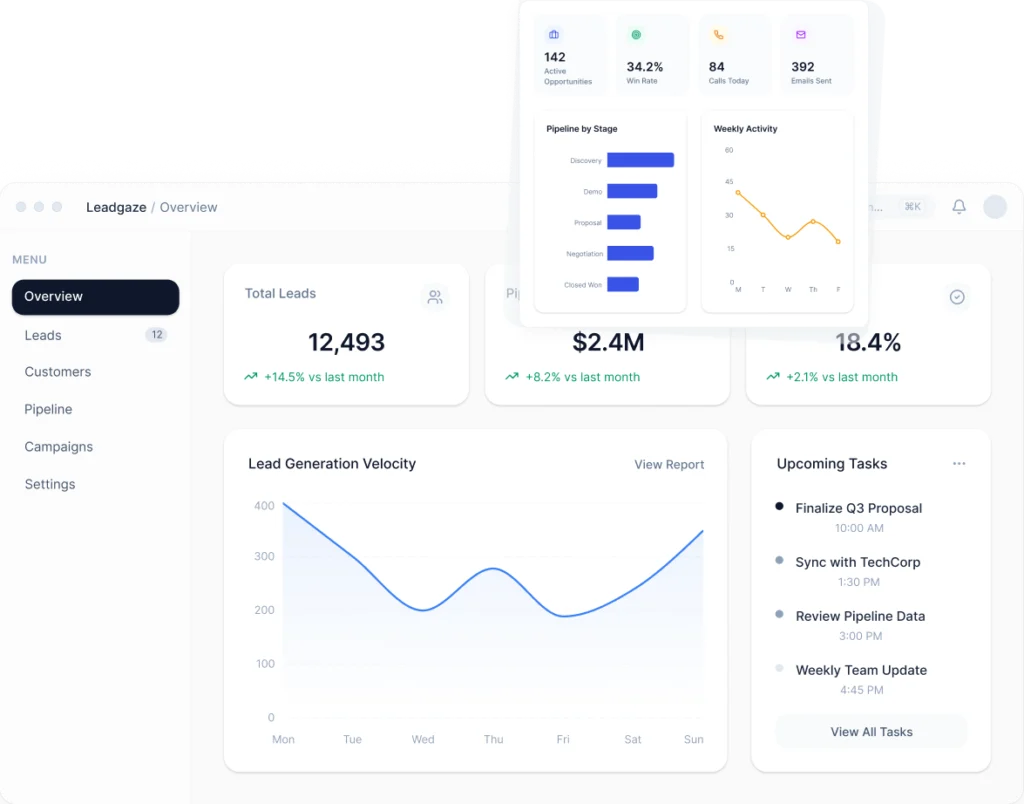This screenshot has height=804, width=1024.
Task: Click the Discovery bar in Pipeline by Stage
Action: pyautogui.click(x=640, y=160)
